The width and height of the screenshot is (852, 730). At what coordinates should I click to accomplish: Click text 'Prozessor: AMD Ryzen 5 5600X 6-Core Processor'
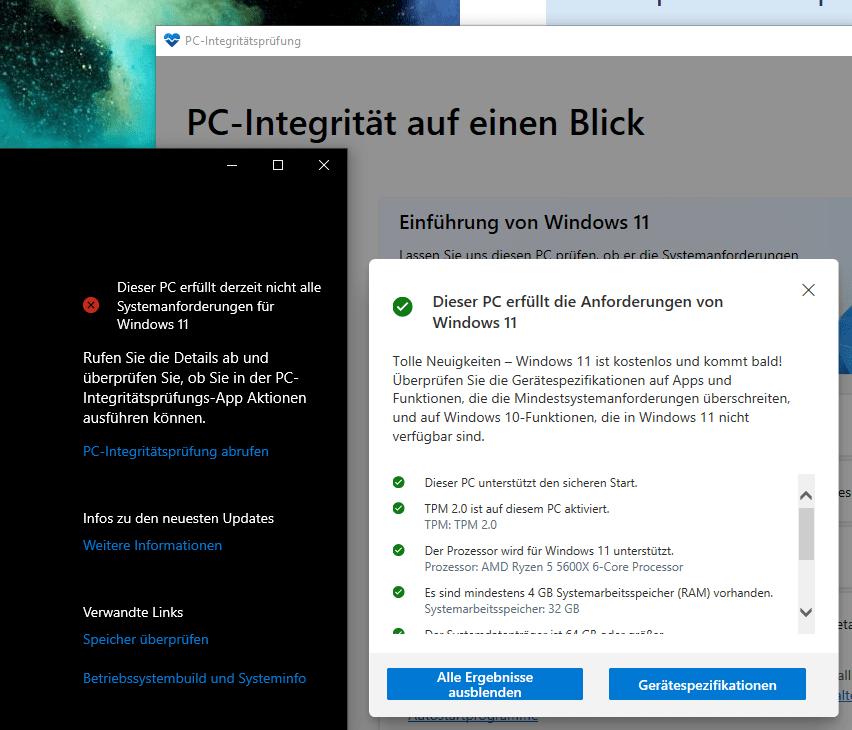point(554,567)
